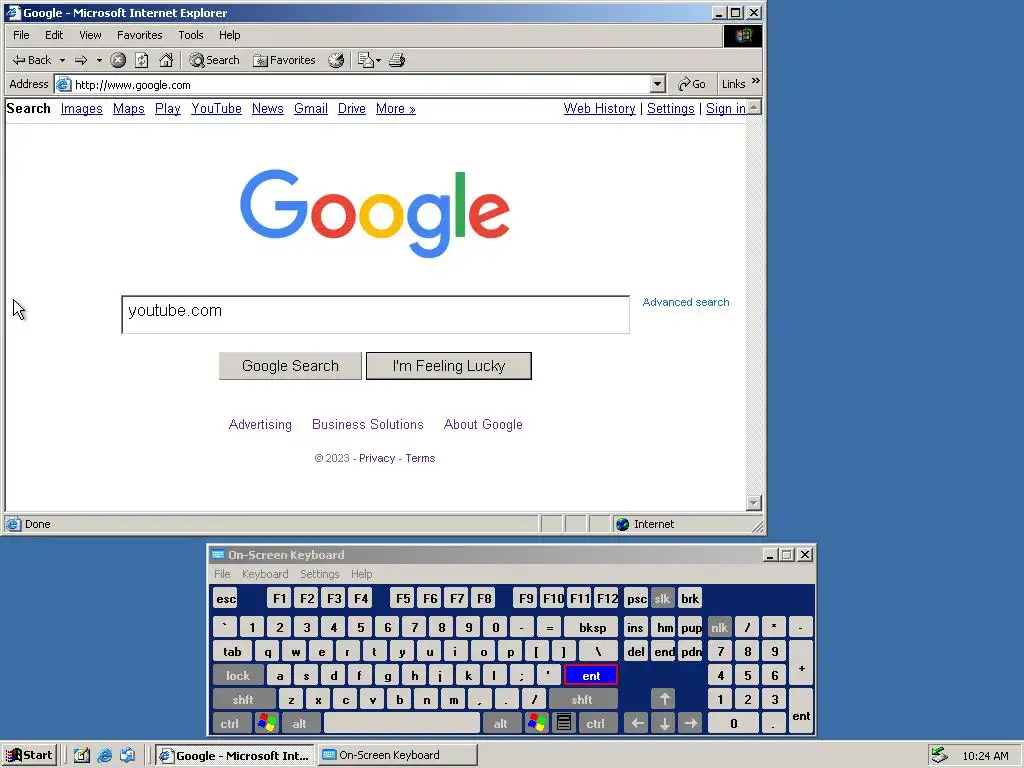The height and width of the screenshot is (768, 1024).
Task: Open the Forward button history dropdown
Action: click(x=99, y=60)
